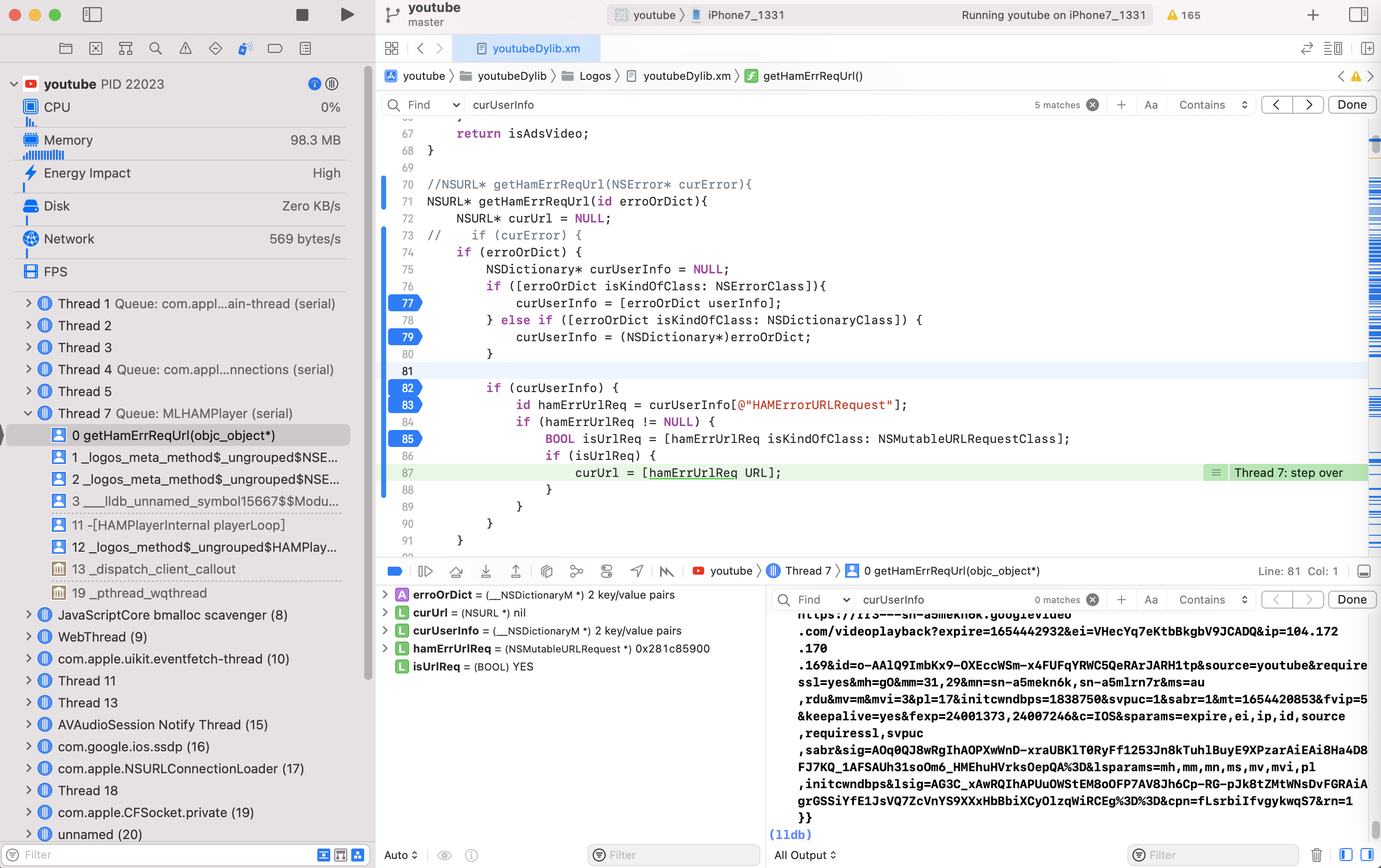Toggle the match case Aa option in top search
This screenshot has height=868, width=1381.
click(x=1152, y=104)
